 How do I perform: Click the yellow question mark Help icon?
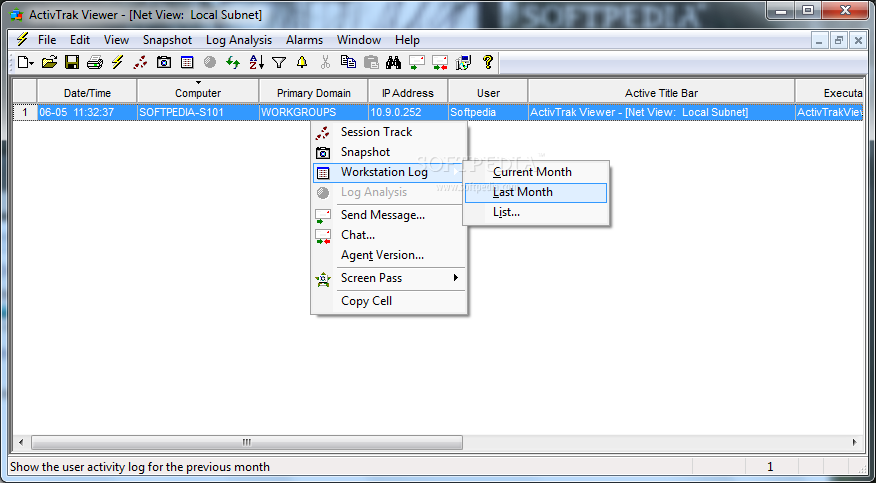pyautogui.click(x=487, y=62)
